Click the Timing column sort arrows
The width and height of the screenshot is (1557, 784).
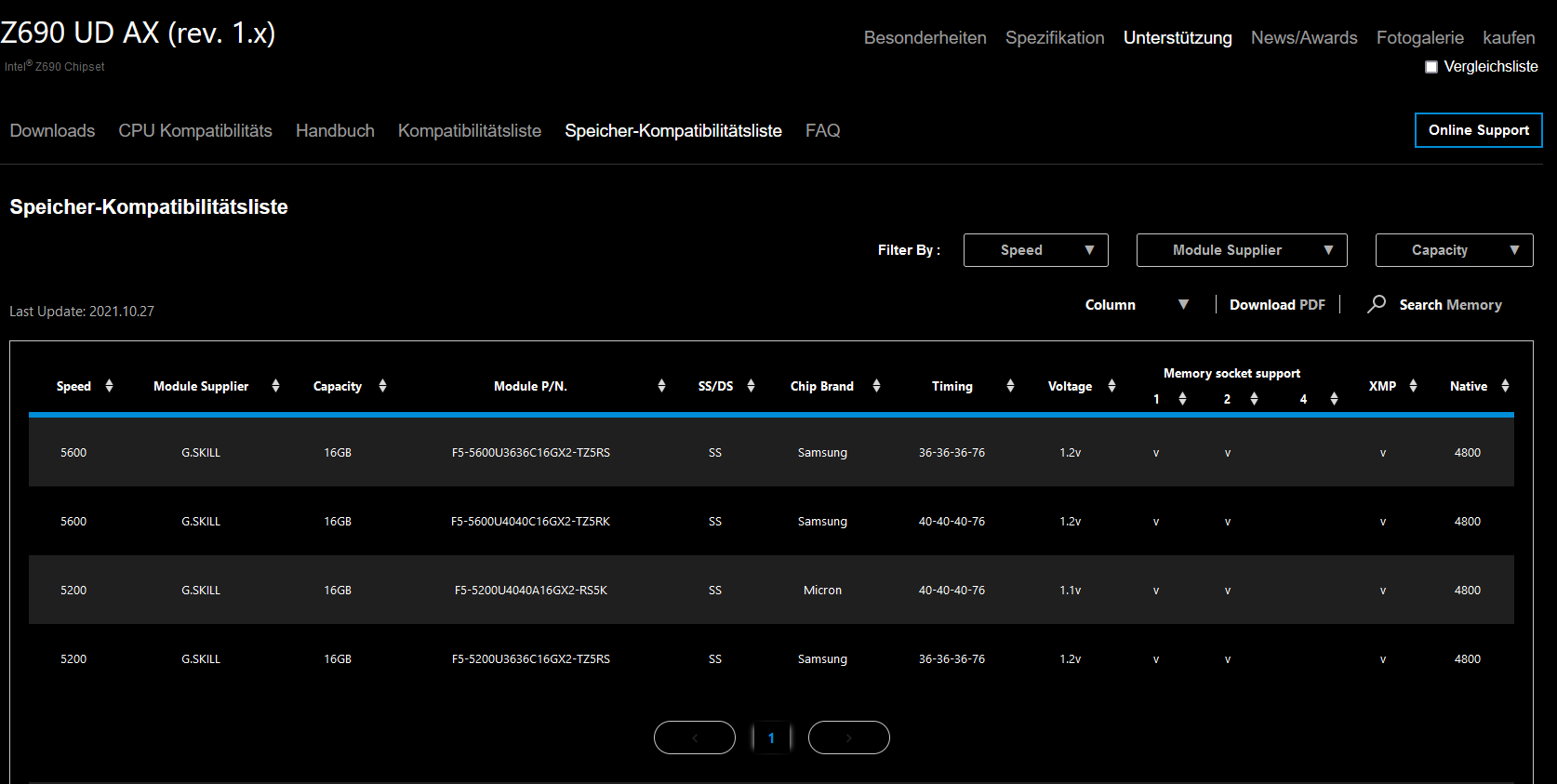1010,386
